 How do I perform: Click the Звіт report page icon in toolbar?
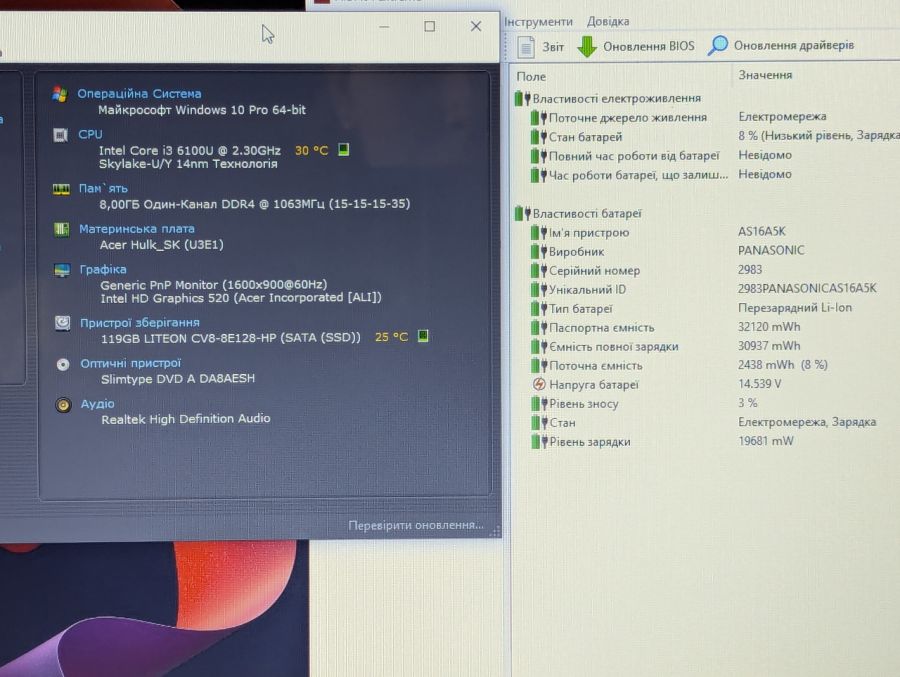(526, 47)
